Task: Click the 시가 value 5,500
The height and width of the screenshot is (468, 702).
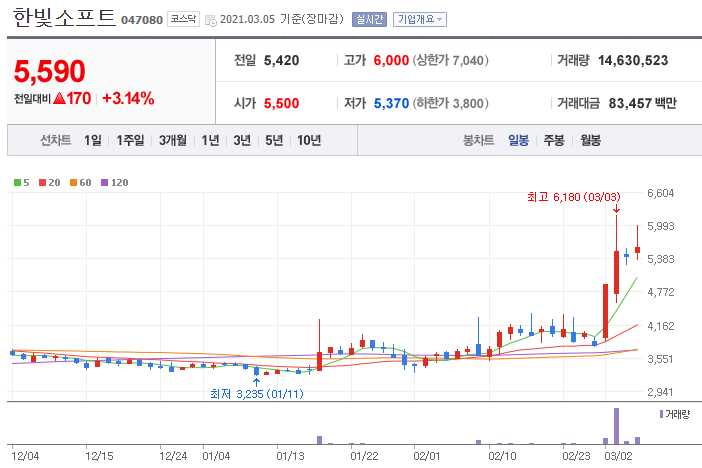Action: coord(281,103)
